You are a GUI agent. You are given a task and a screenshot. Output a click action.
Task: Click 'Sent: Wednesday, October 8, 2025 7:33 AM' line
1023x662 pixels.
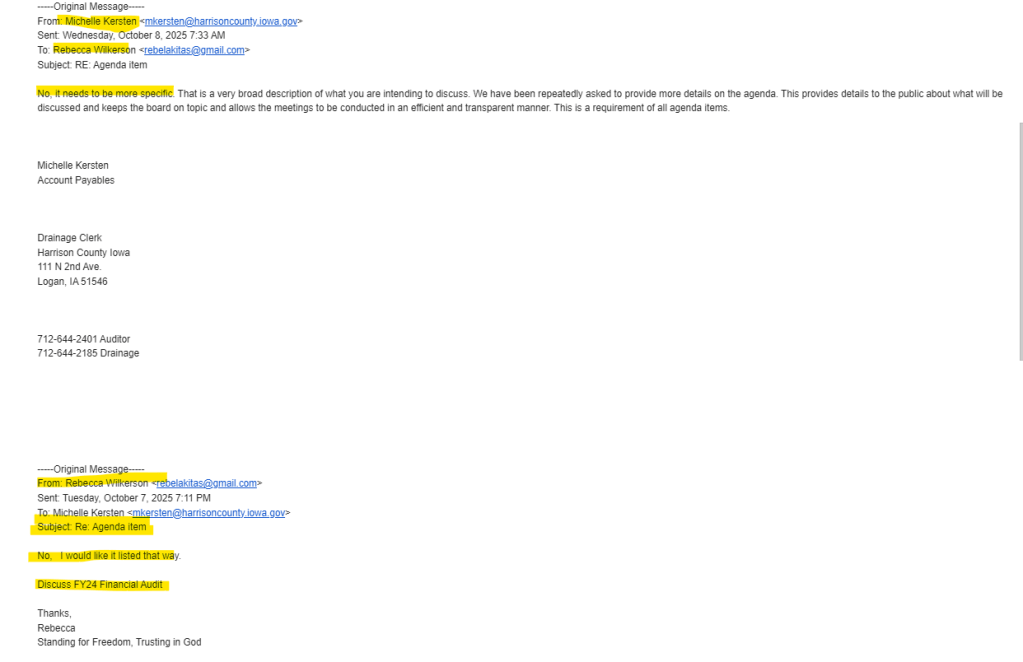[x=131, y=35]
